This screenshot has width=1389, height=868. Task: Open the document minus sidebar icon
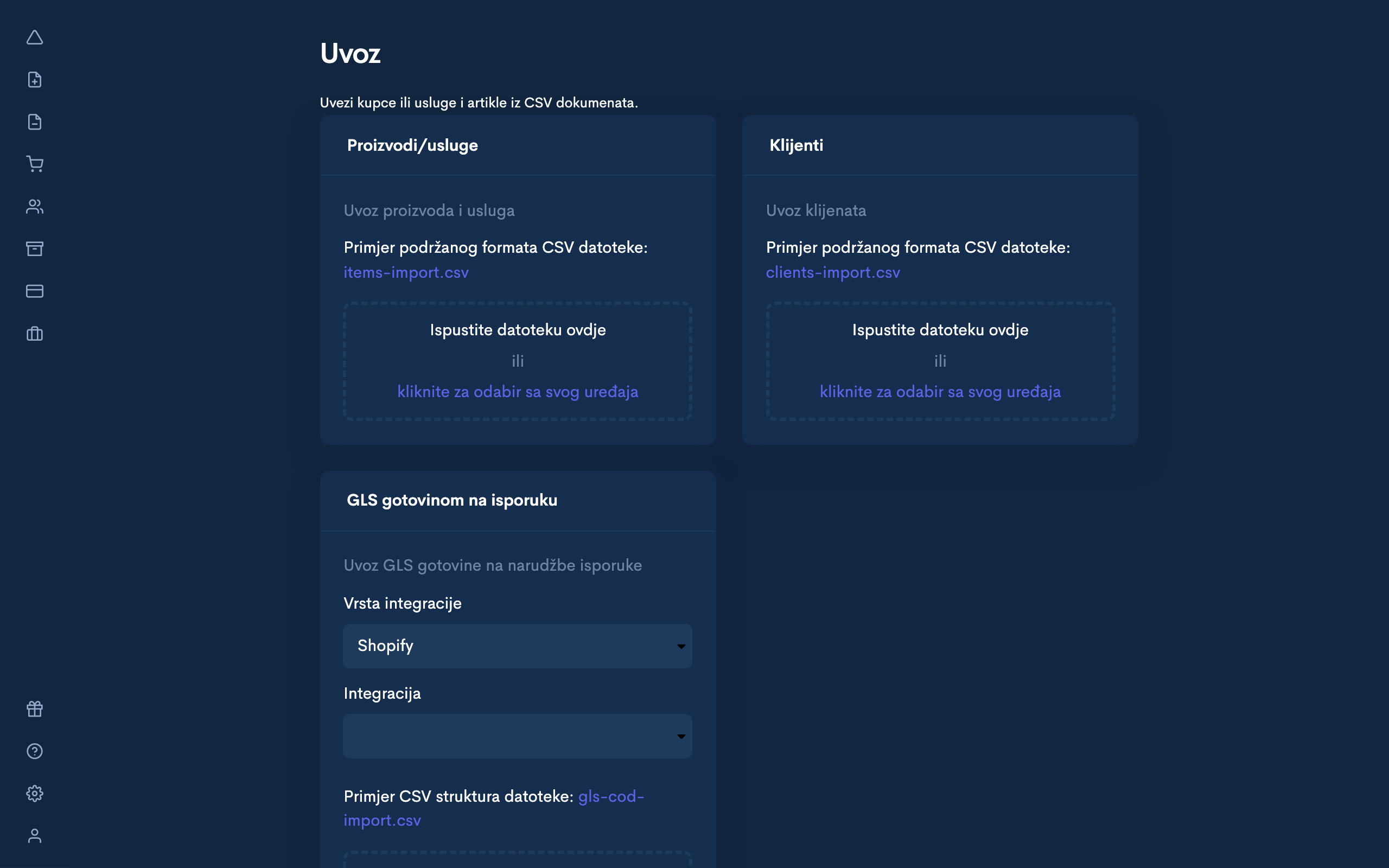34,122
